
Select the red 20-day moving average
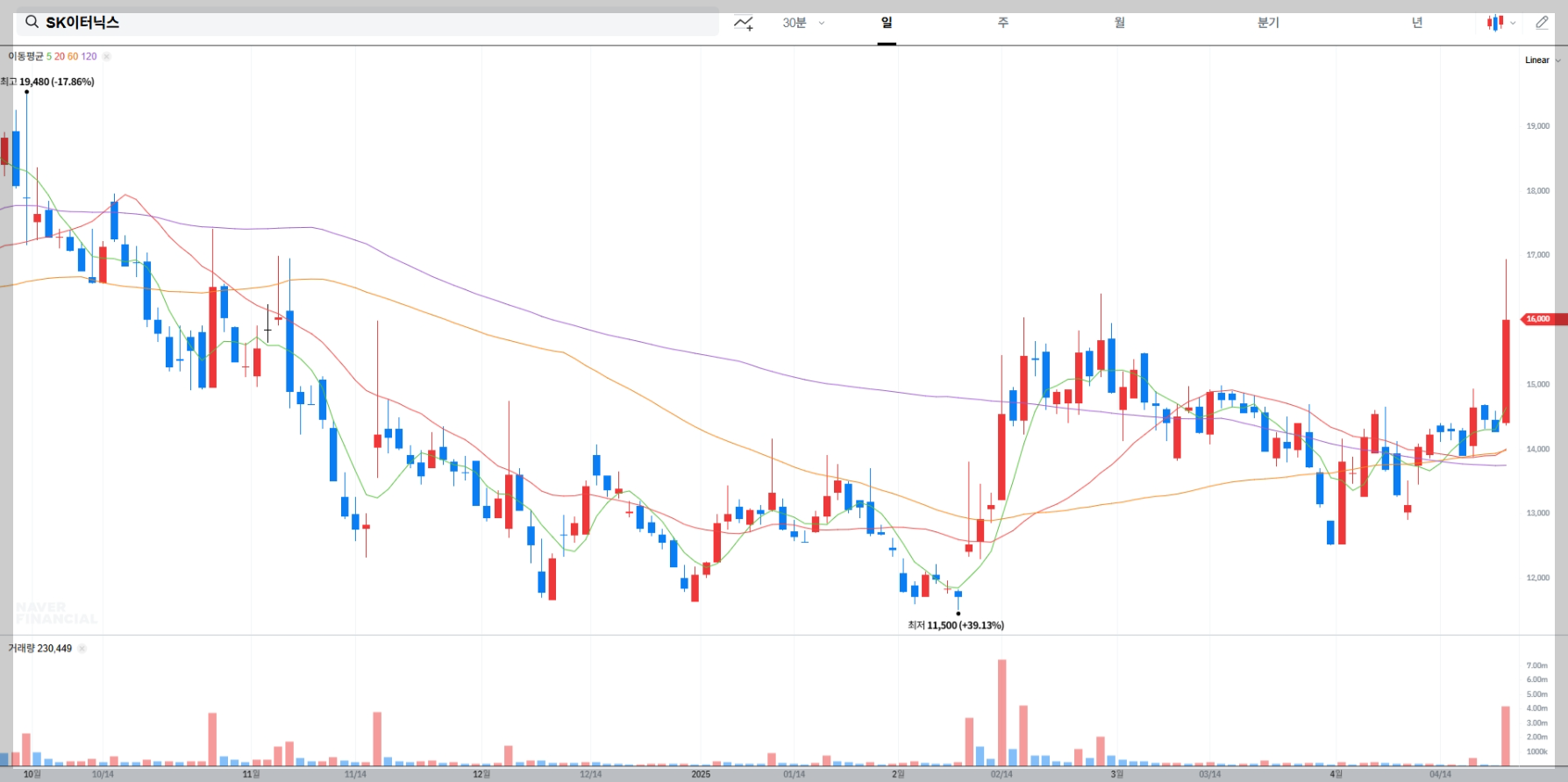60,56
